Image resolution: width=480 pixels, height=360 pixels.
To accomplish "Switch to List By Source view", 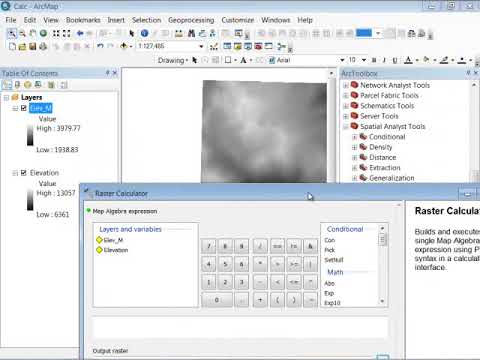I will coord(17,85).
